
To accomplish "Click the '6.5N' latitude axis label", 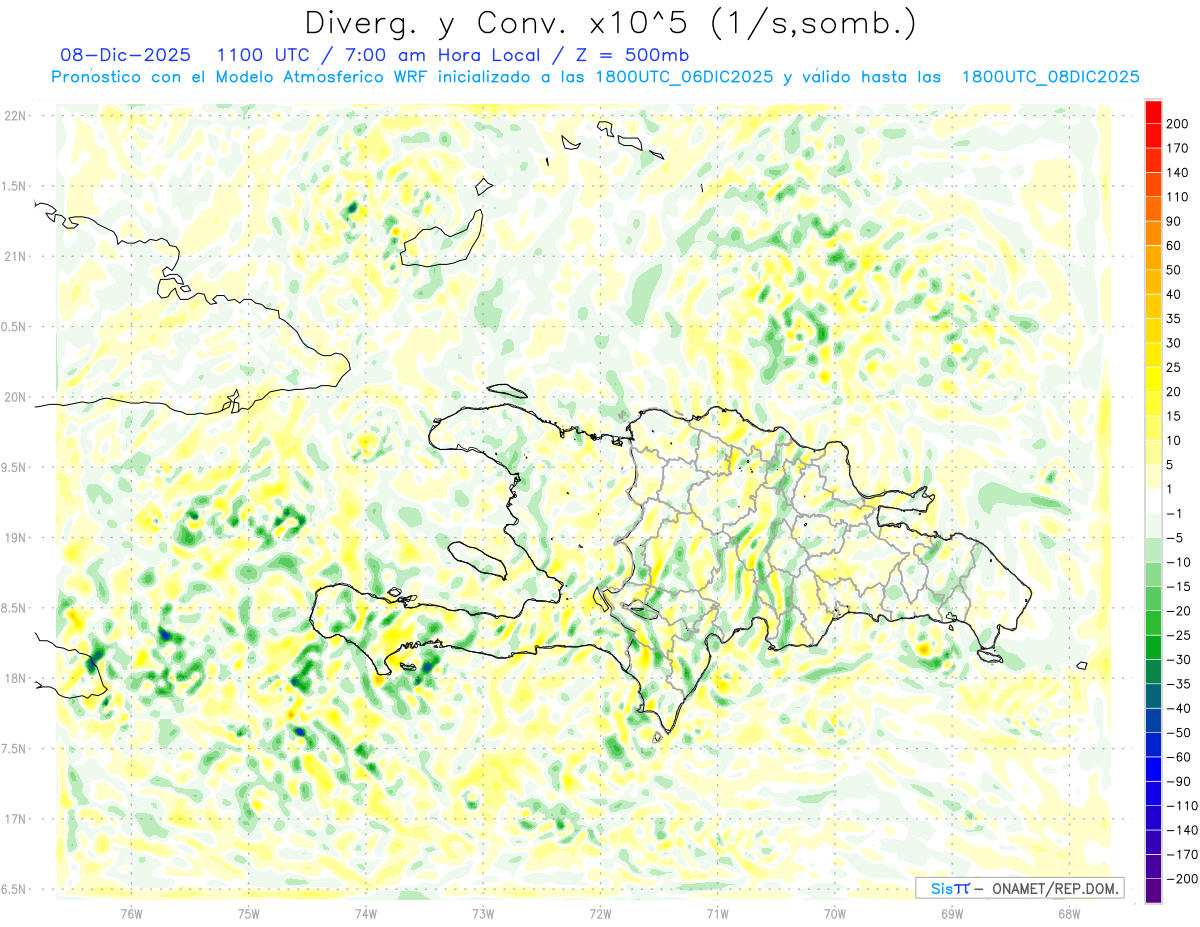I will pos(13,889).
